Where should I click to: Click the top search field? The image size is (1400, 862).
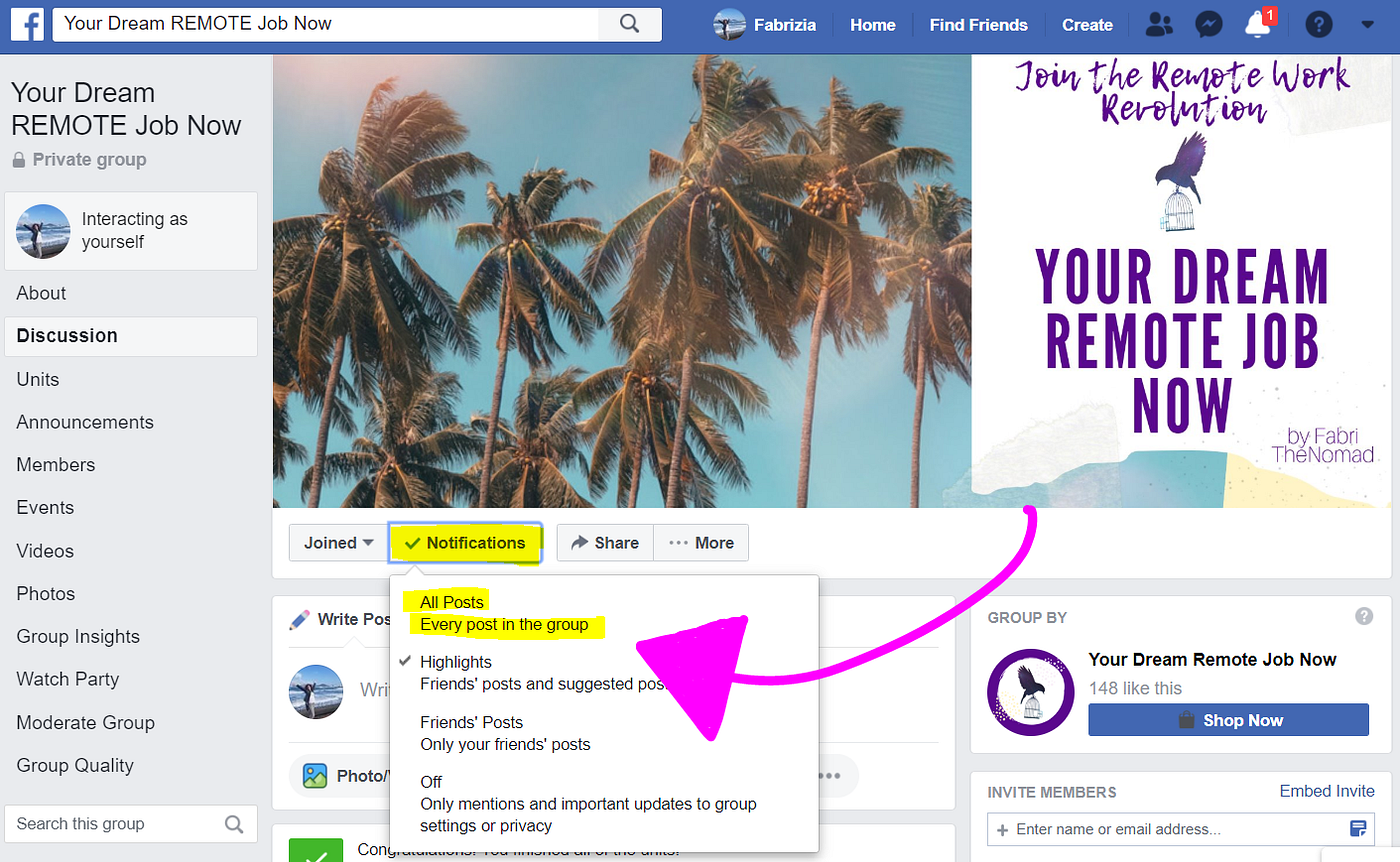[325, 24]
